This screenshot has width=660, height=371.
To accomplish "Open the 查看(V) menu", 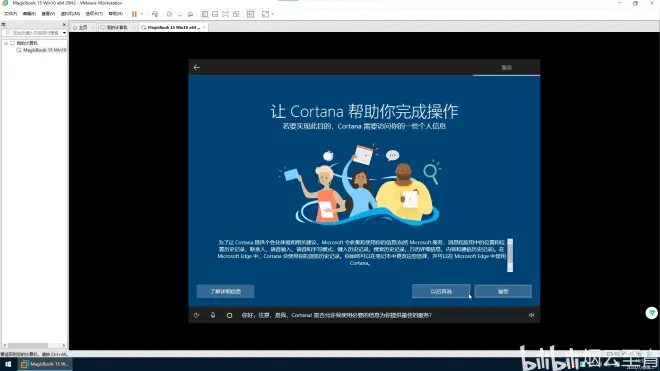I will point(48,14).
